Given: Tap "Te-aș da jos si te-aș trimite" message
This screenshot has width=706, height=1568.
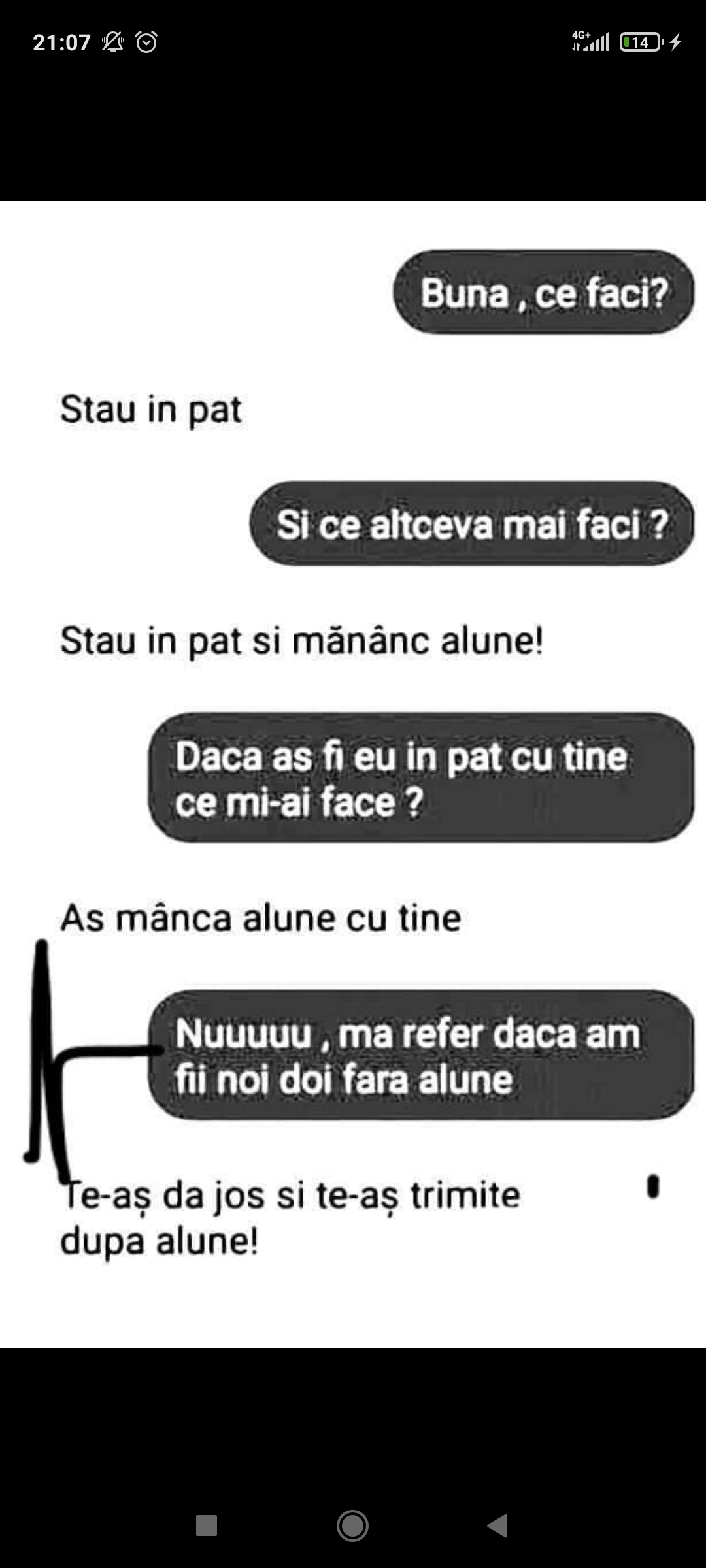Looking at the screenshot, I should [290, 1218].
